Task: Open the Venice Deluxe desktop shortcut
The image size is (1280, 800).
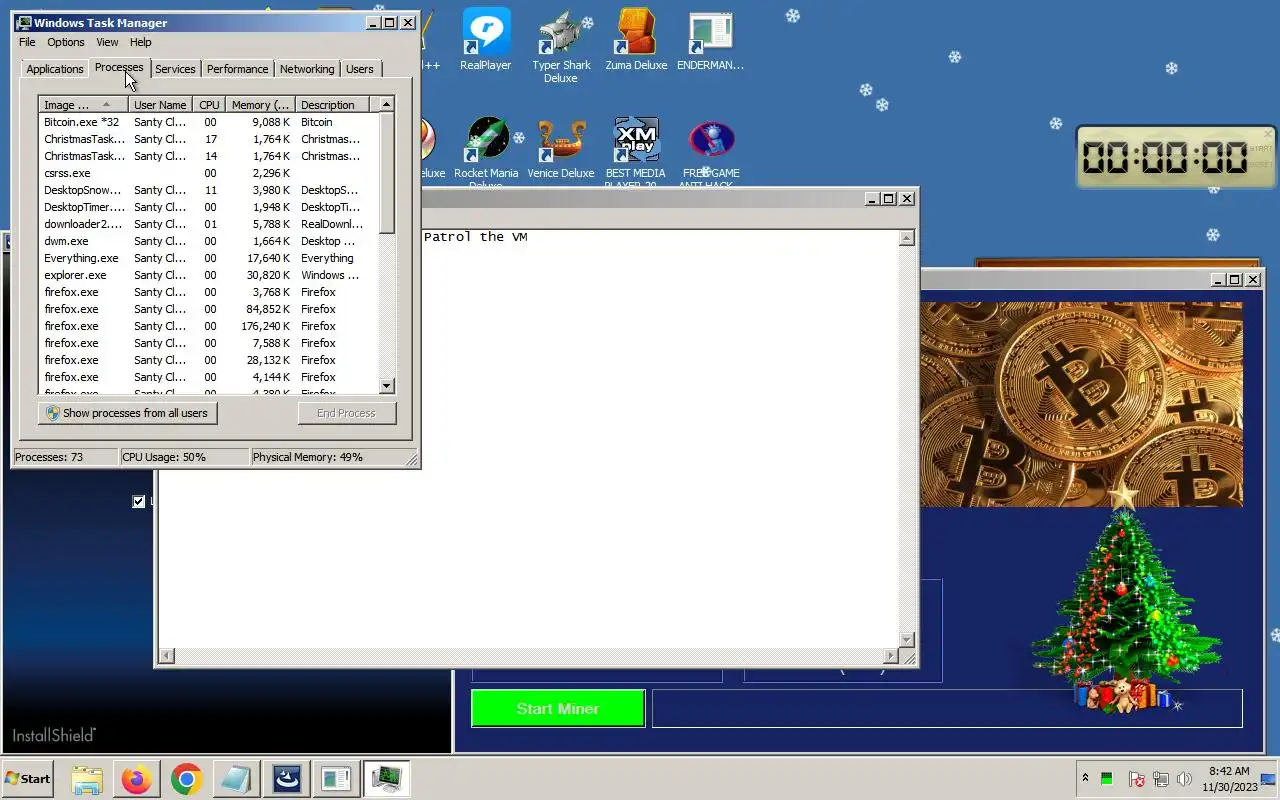Action: point(561,149)
